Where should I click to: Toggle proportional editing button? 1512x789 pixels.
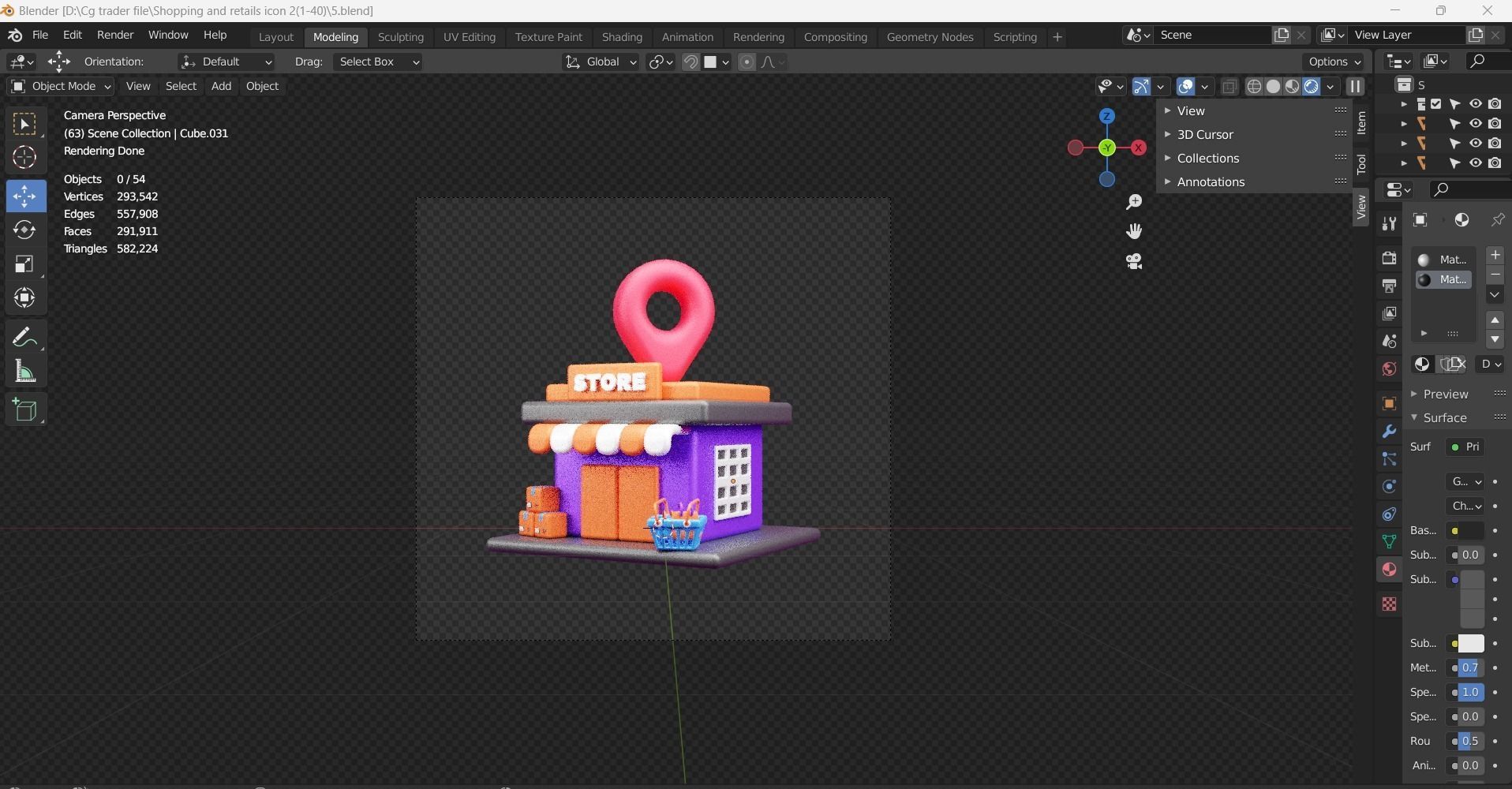747,62
